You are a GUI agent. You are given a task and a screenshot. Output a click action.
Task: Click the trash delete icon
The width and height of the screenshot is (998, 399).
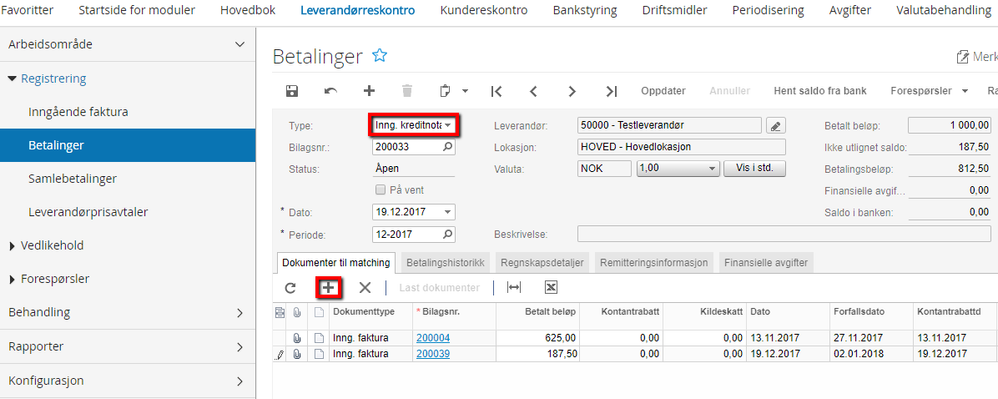407,91
